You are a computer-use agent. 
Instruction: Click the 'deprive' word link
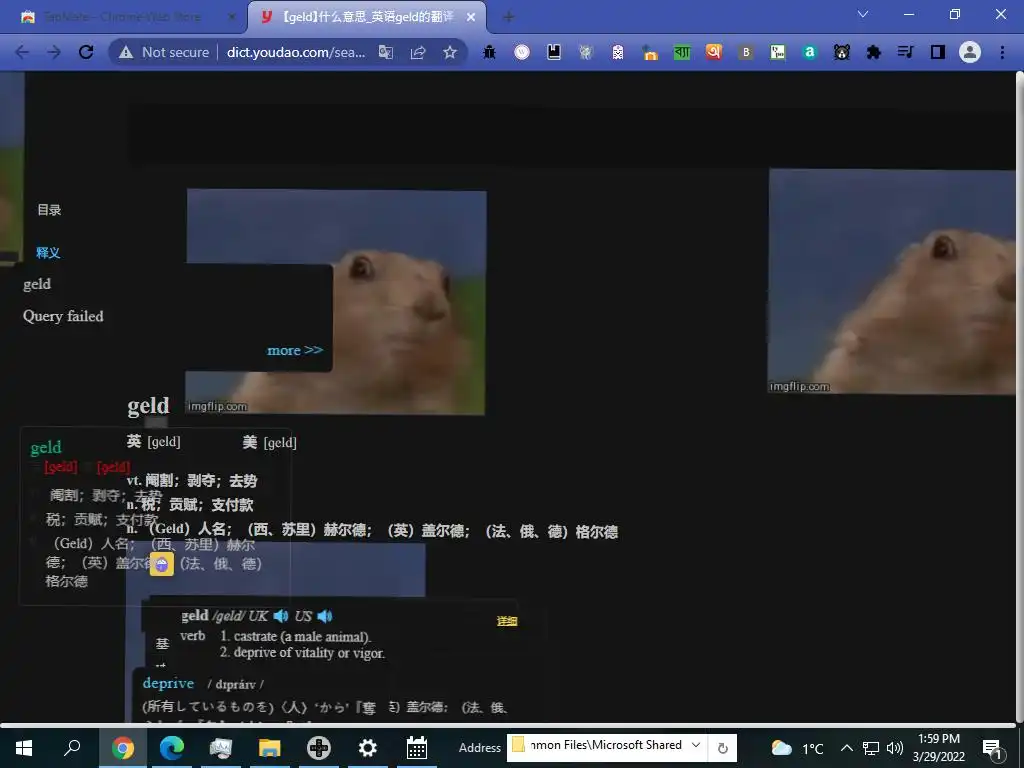click(x=168, y=683)
